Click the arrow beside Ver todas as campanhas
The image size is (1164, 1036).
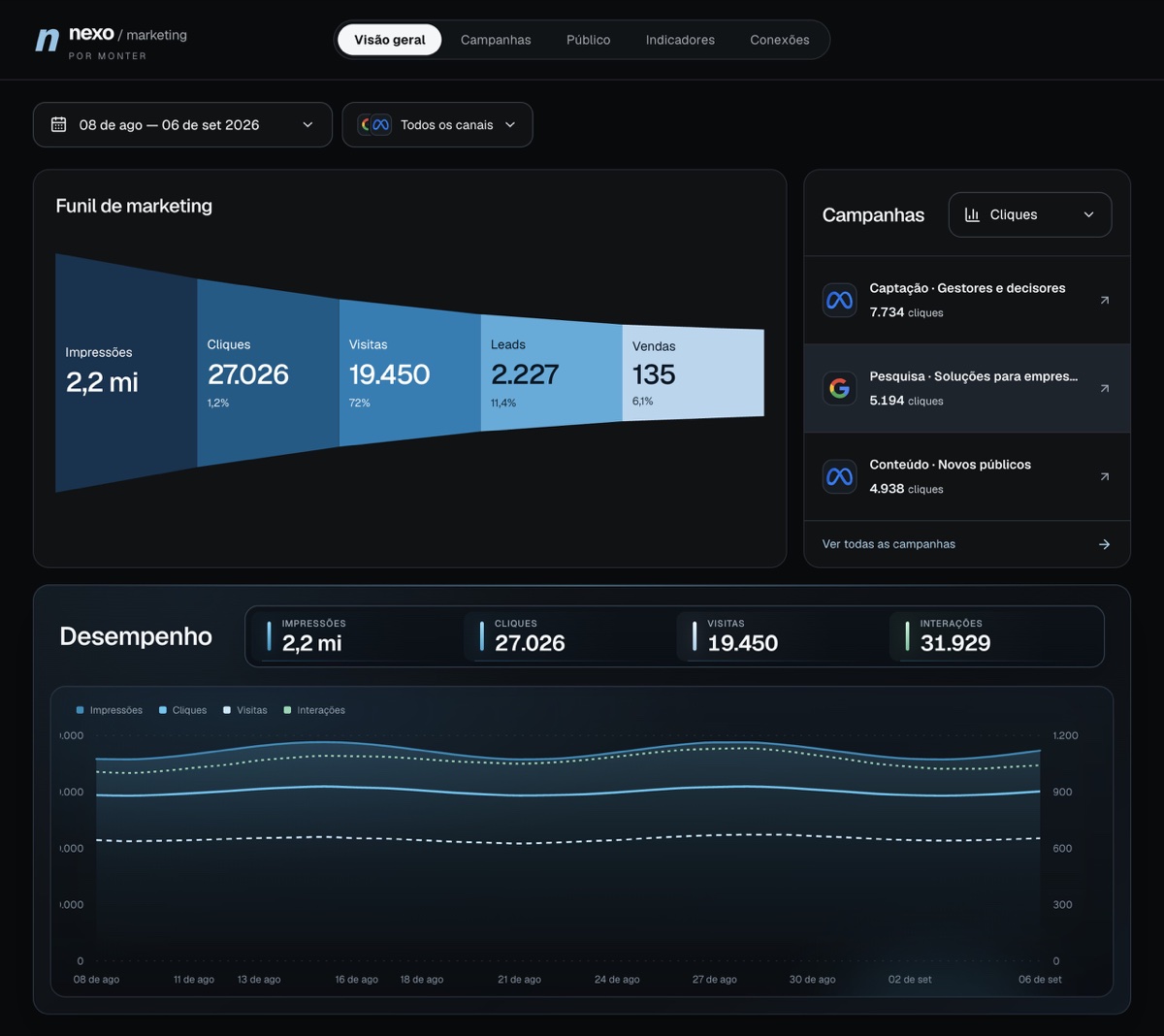(x=1104, y=544)
